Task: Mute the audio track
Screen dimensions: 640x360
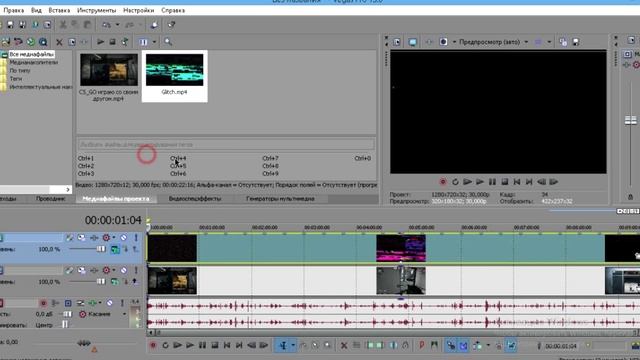Action: click(109, 303)
